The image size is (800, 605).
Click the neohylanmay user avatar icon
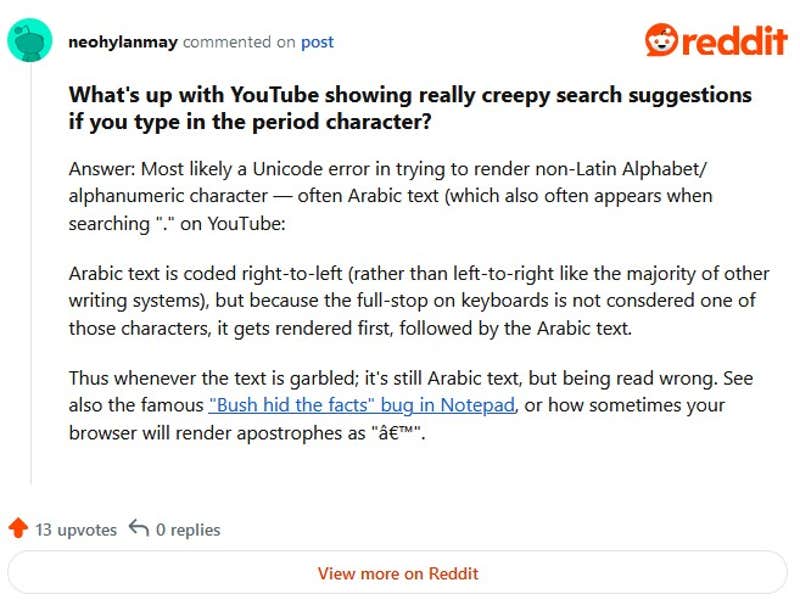(30, 41)
